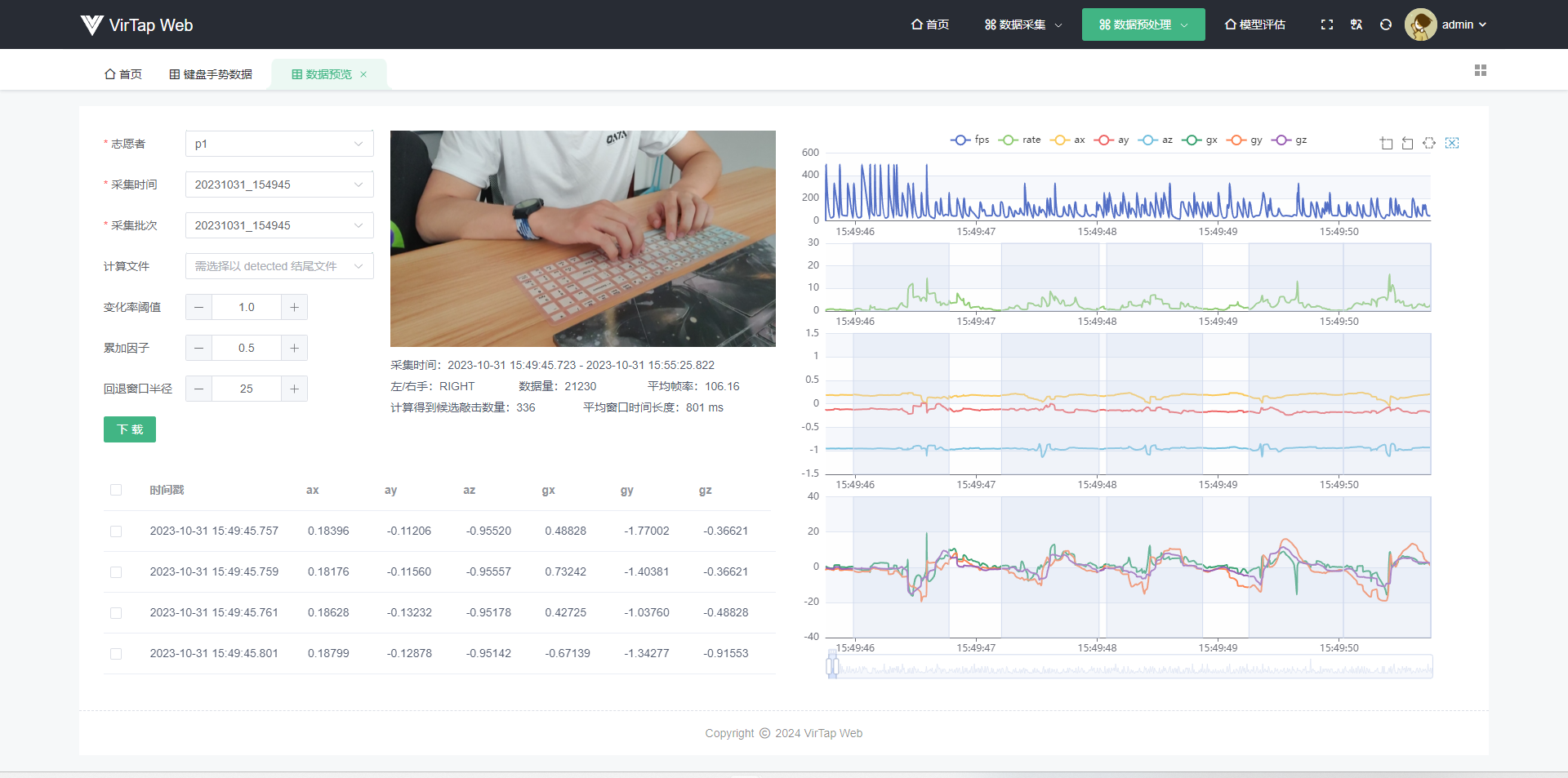Image resolution: width=1568 pixels, height=778 pixels.
Task: Click the 下载 download button
Action: click(129, 429)
